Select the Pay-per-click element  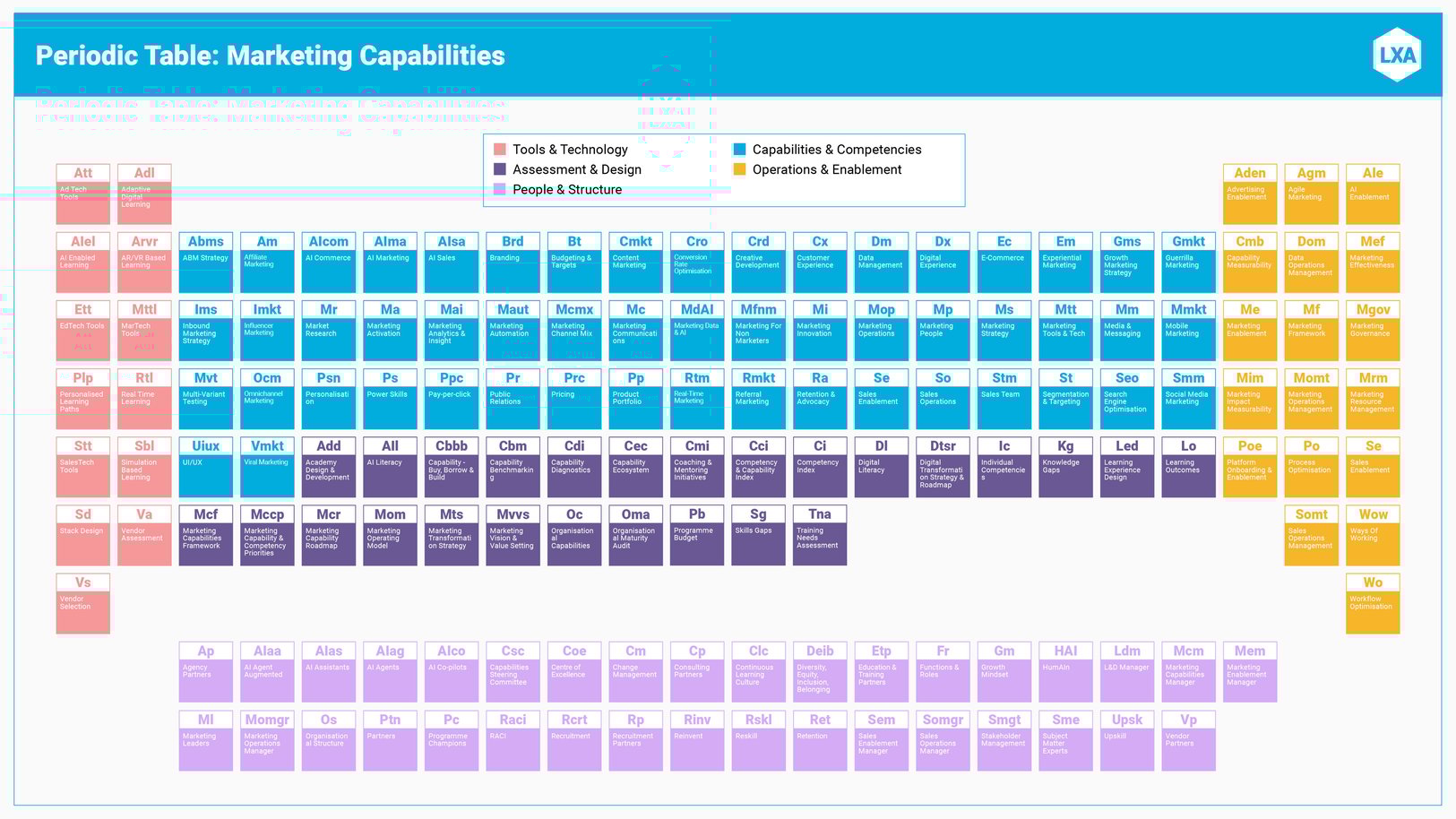(451, 399)
